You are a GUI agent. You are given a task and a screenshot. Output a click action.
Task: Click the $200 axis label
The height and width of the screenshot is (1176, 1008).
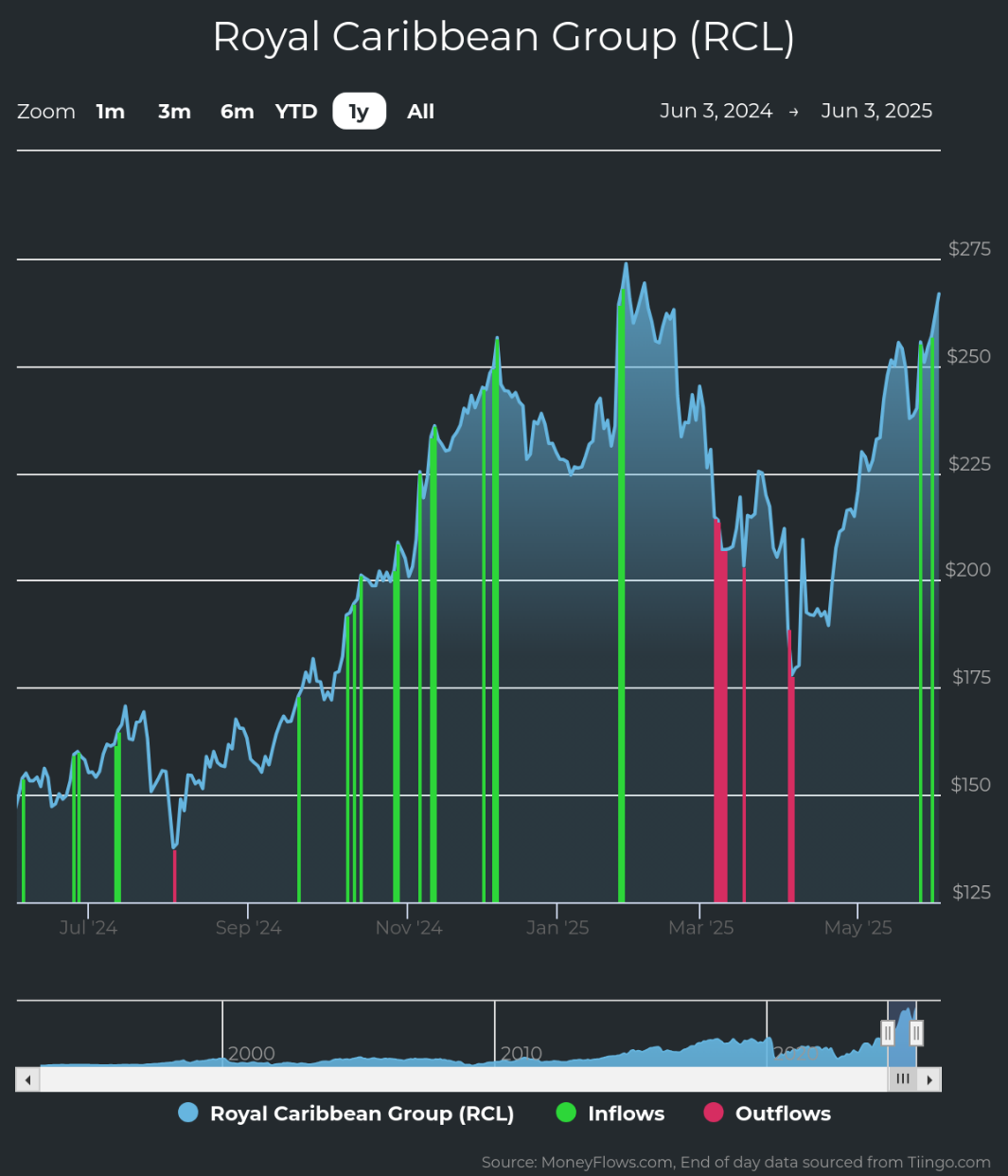tap(968, 570)
